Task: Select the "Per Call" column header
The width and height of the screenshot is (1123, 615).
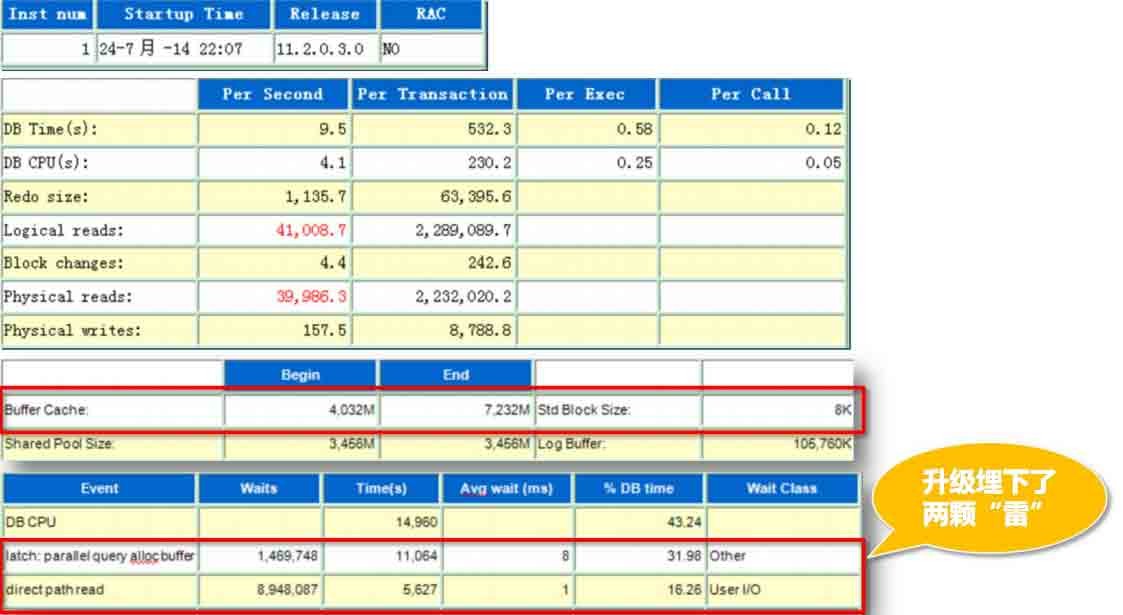Action: click(750, 95)
